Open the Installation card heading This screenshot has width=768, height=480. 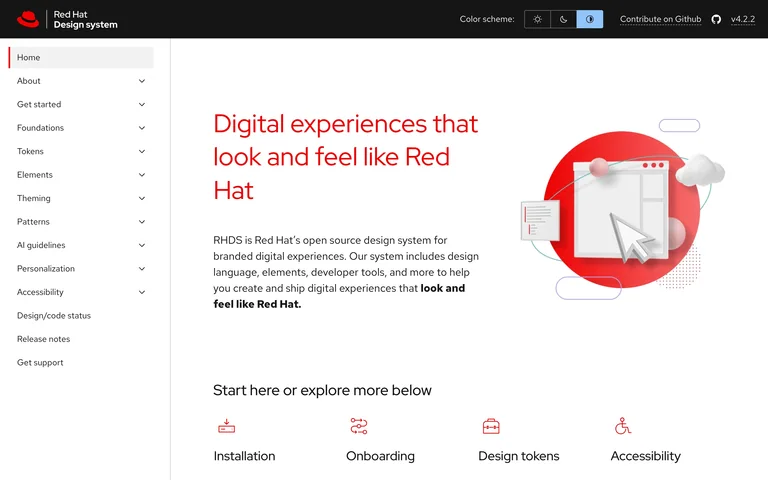244,456
